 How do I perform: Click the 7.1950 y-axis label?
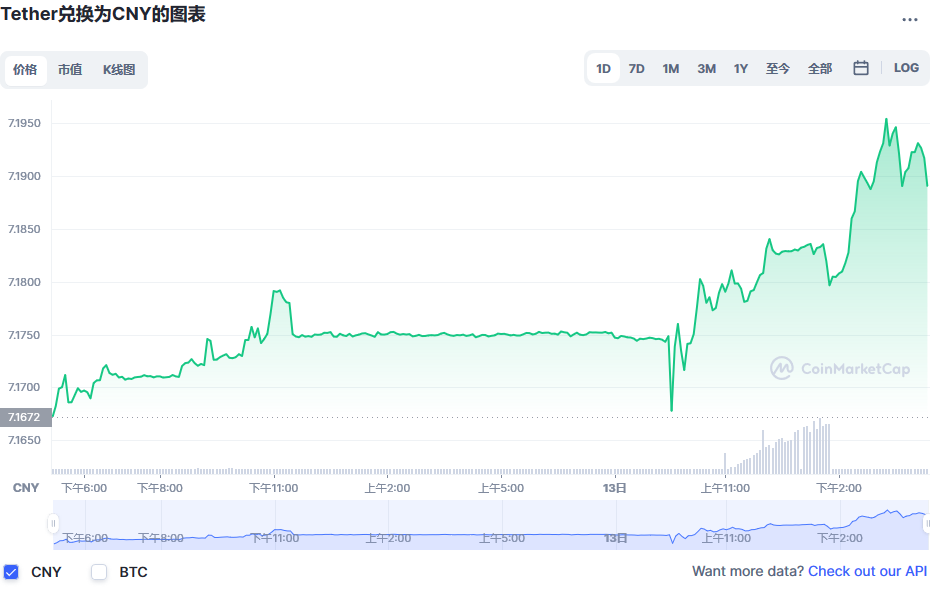tap(24, 123)
